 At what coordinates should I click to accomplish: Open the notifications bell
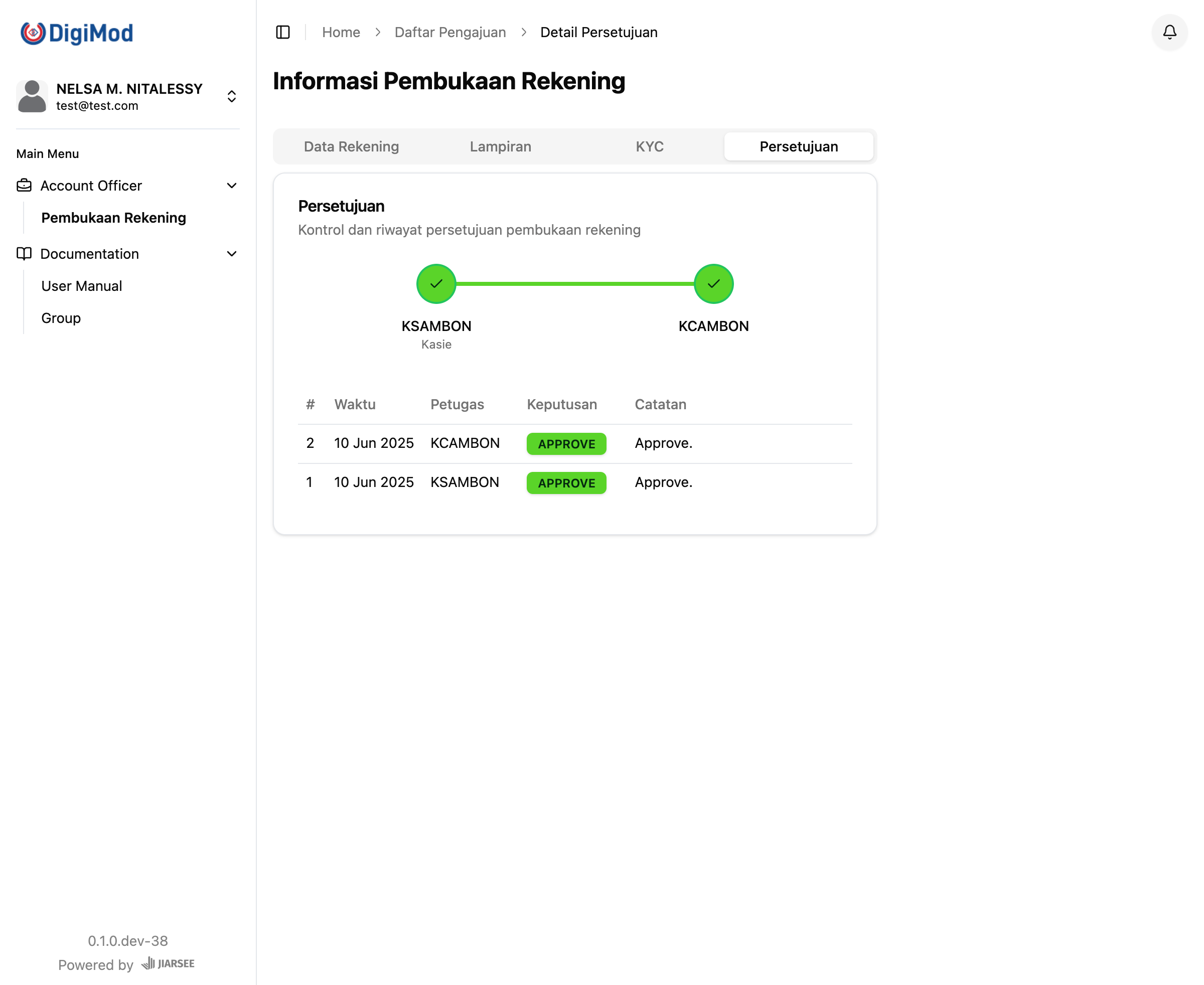[1169, 32]
